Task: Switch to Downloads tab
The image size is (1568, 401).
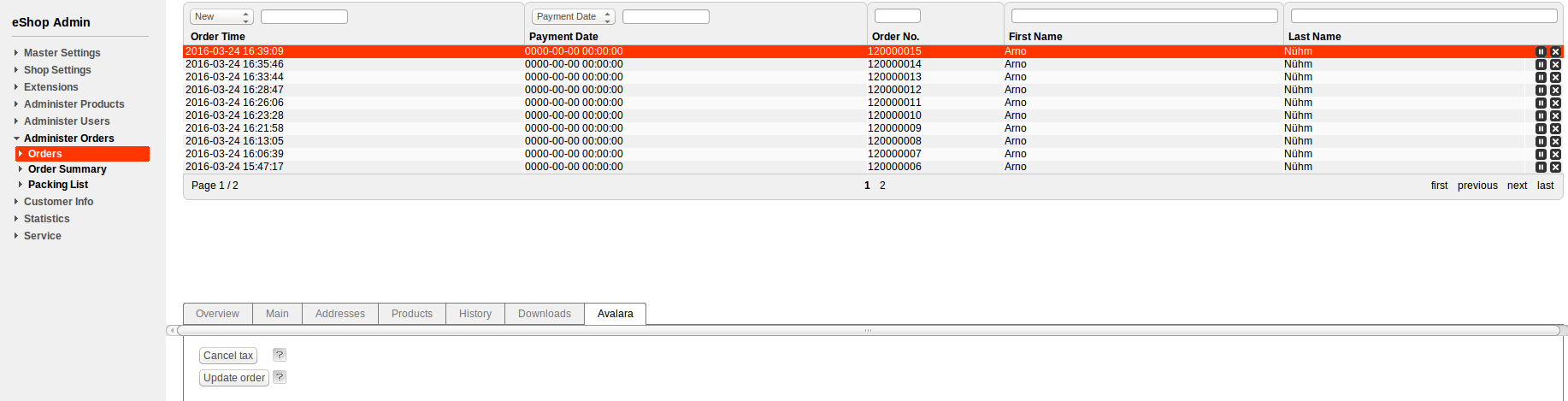Action: (545, 314)
